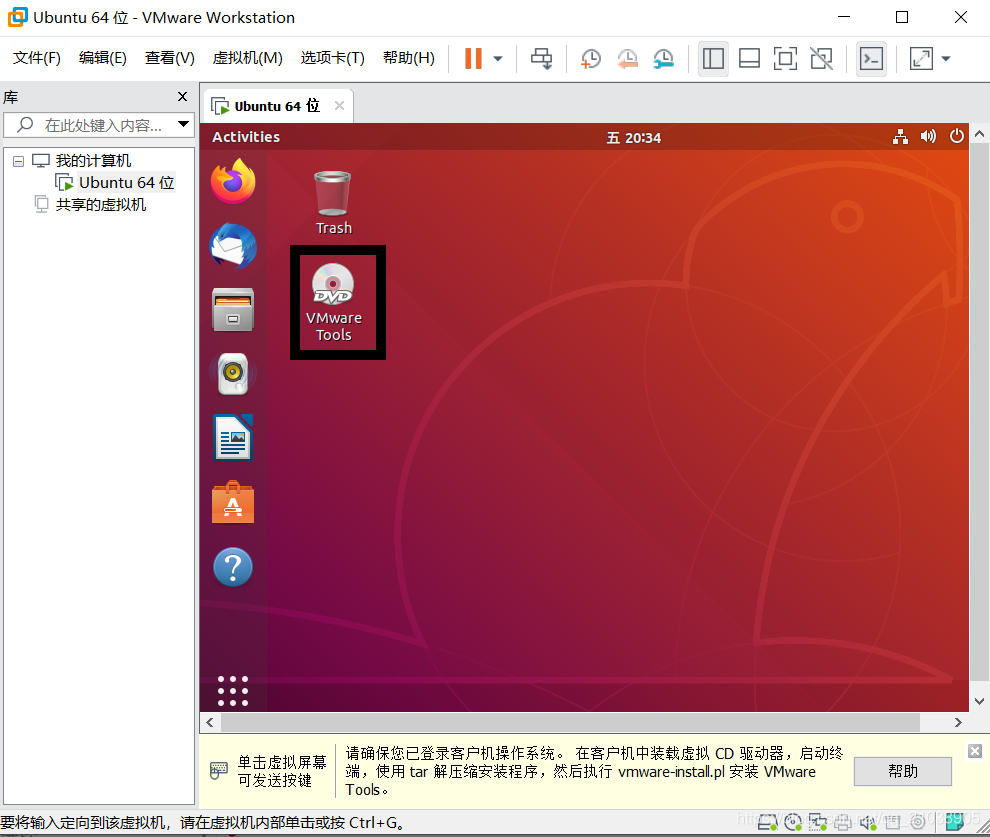
Task: Toggle the thumbnail bar view
Action: (749, 59)
